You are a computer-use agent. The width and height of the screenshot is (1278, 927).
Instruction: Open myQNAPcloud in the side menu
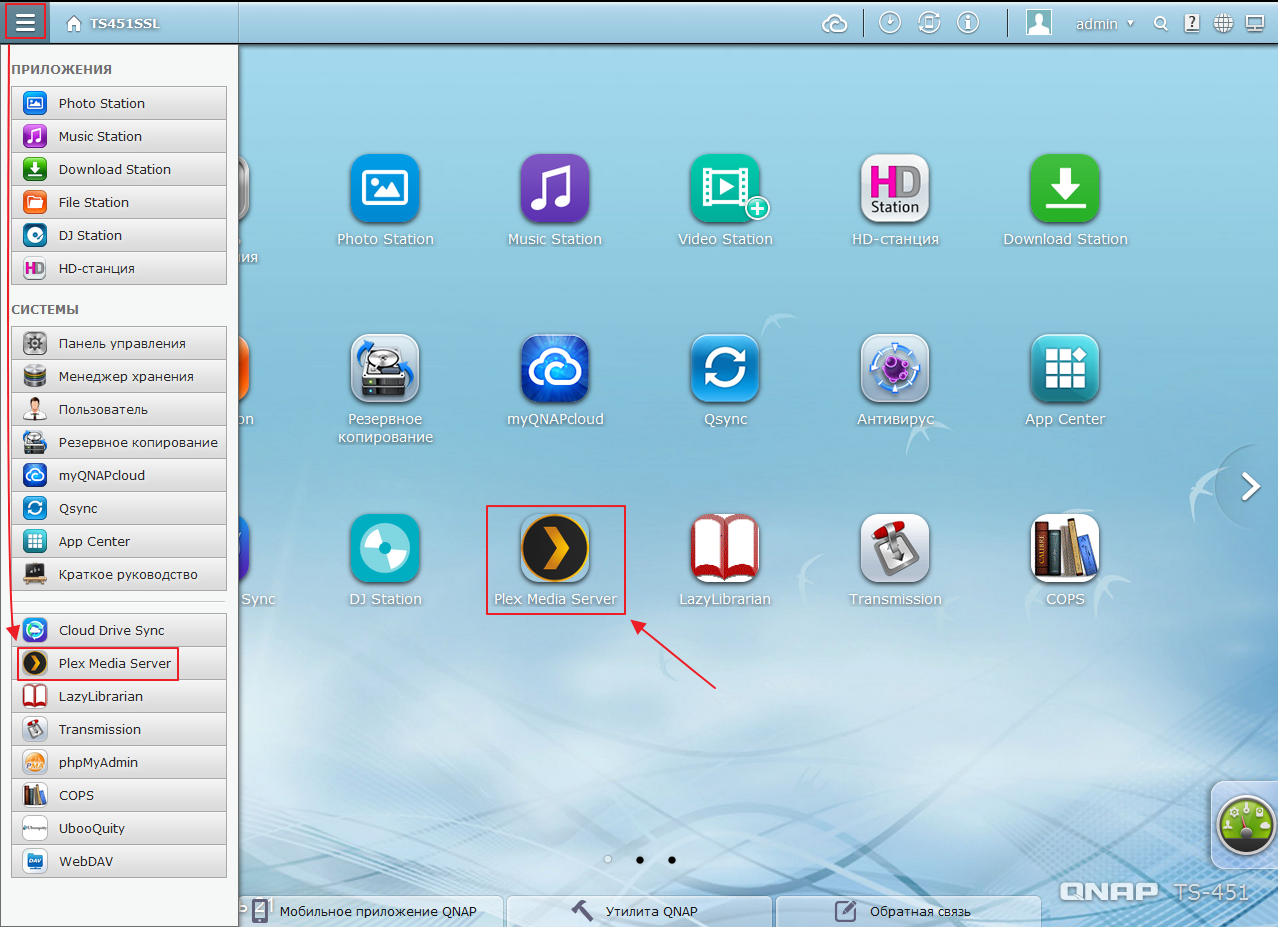(x=119, y=475)
